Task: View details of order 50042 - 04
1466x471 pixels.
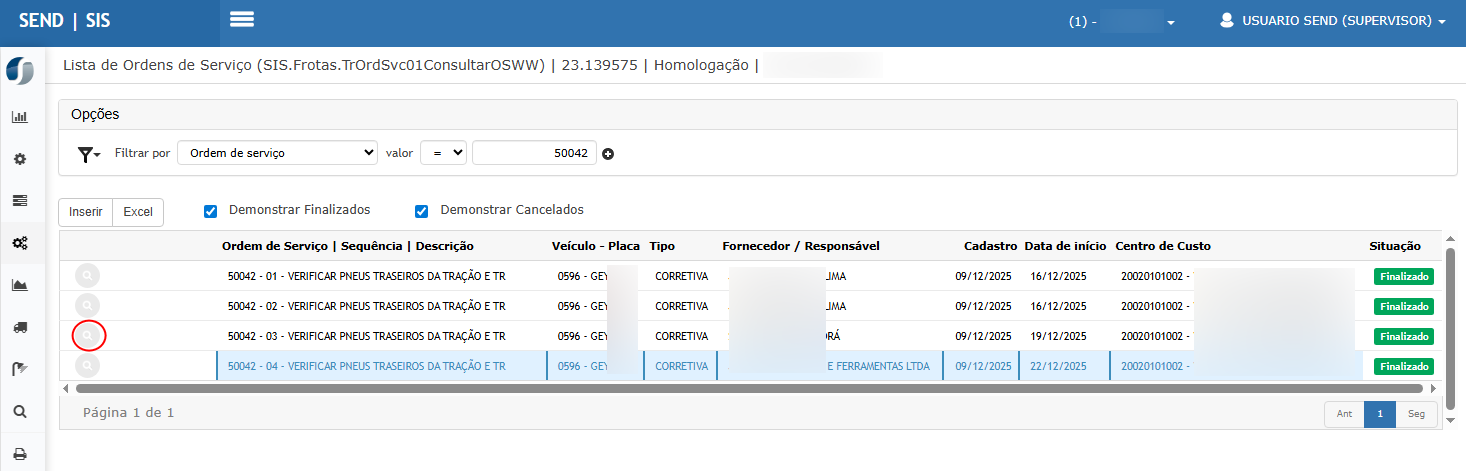Action: click(87, 366)
